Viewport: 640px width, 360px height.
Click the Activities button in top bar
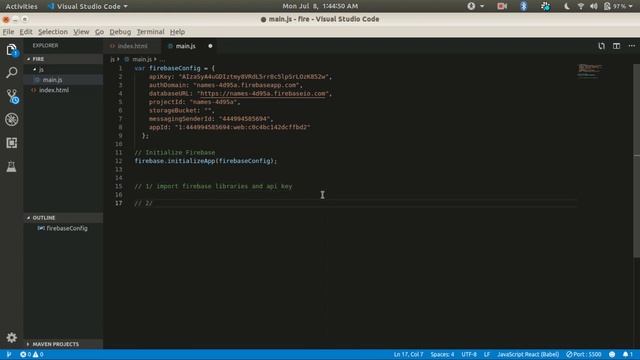(x=21, y=6)
